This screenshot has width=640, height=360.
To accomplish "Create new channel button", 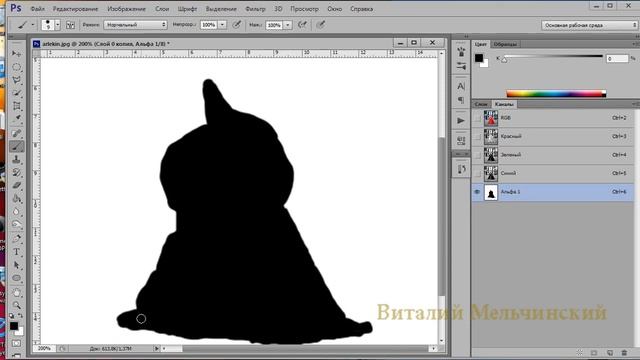I will click(x=609, y=353).
